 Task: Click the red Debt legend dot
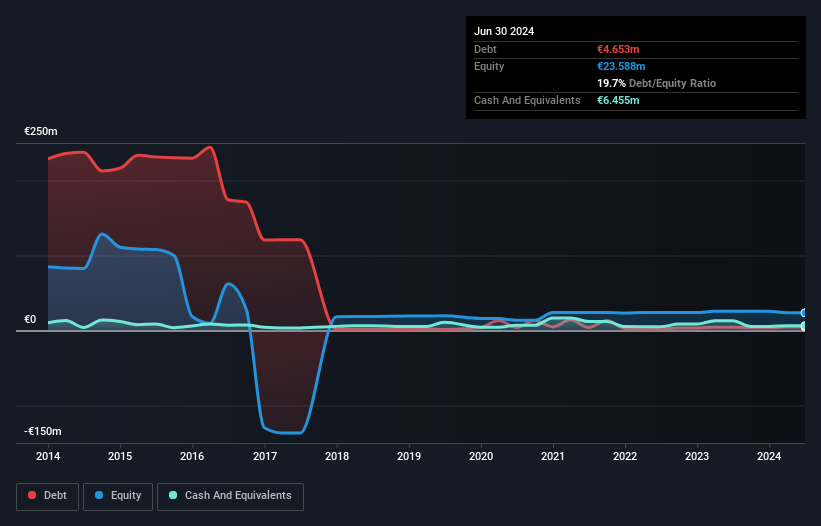pos(32,495)
